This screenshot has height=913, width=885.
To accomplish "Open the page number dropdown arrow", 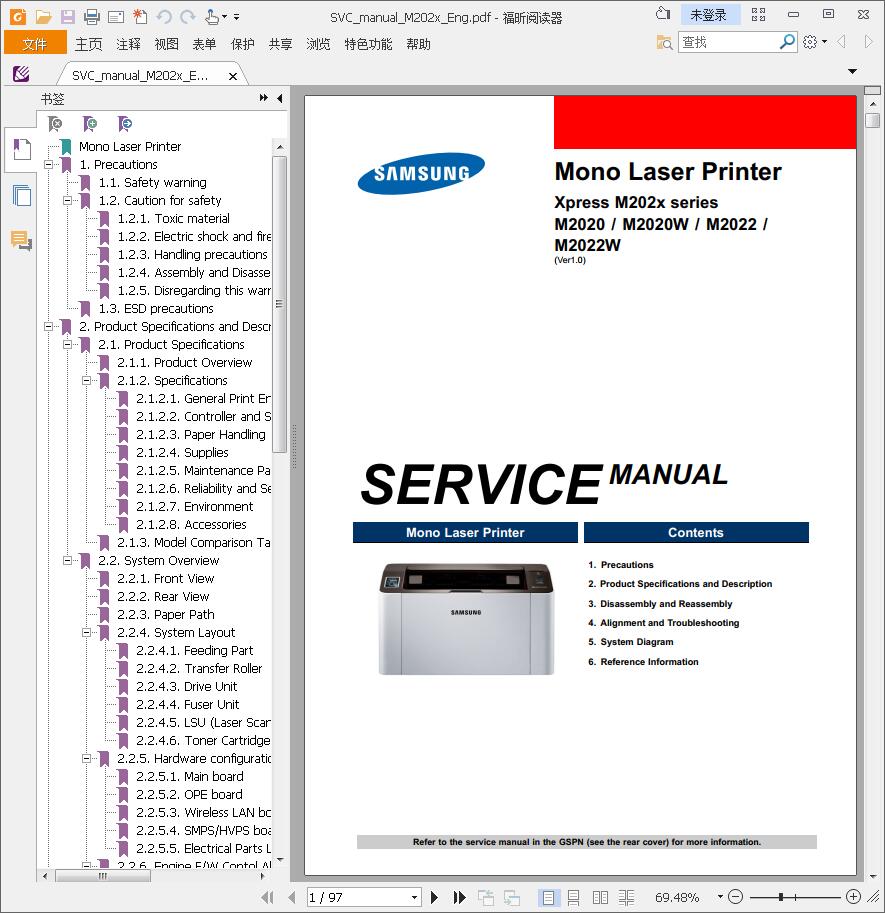I will pos(415,897).
